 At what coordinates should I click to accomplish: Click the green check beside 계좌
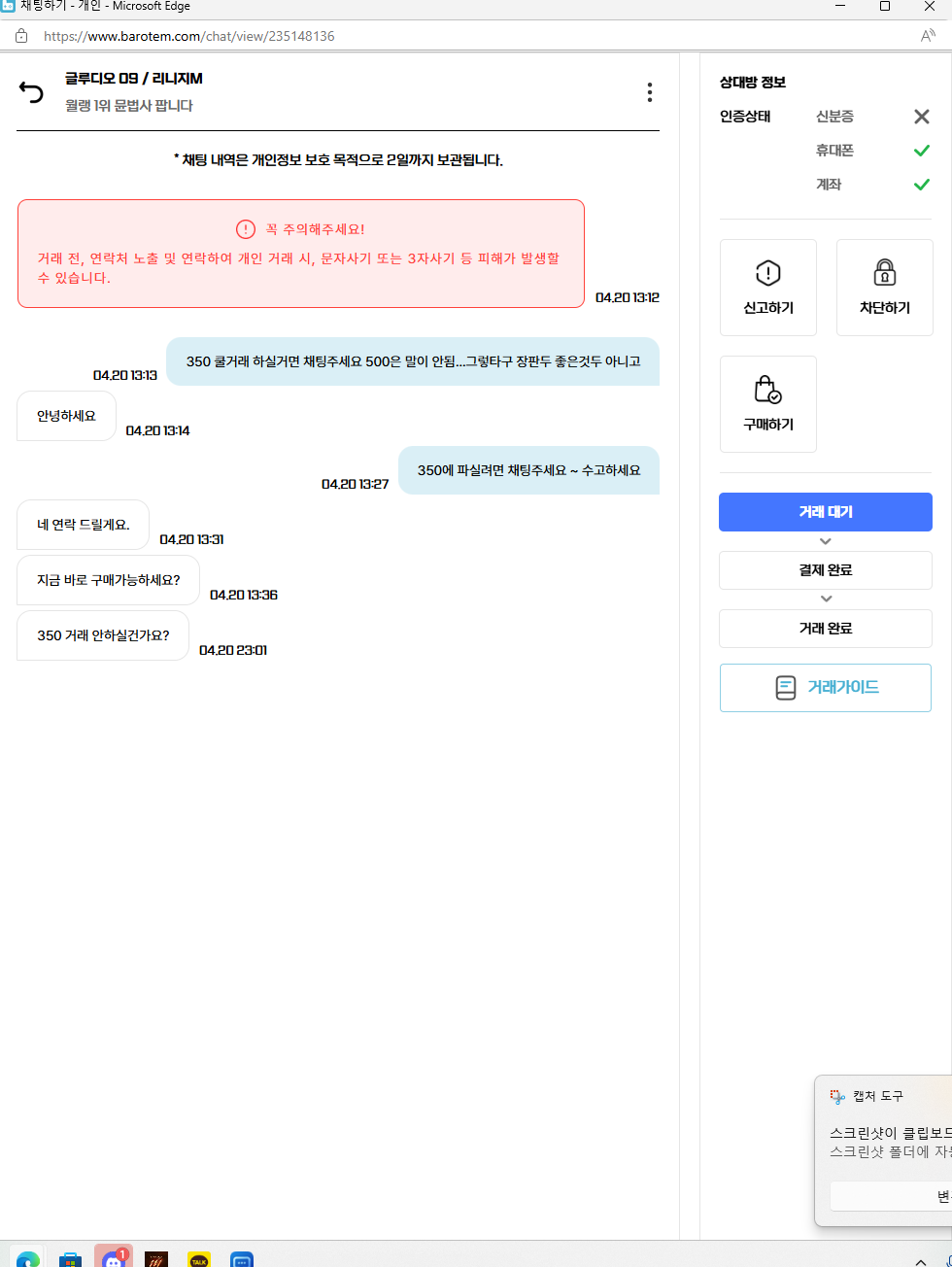[x=921, y=185]
